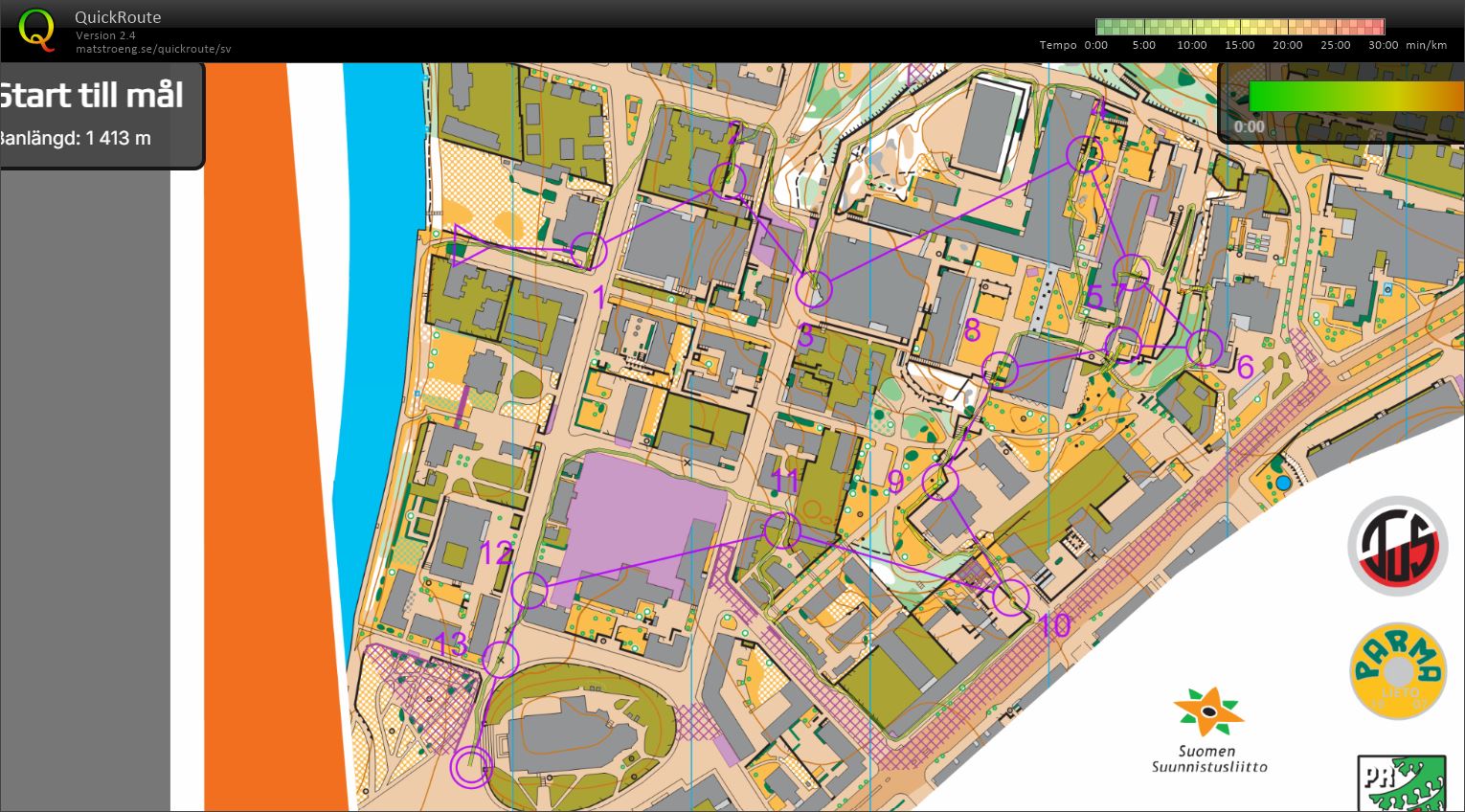
Task: Click the 0:00 time readout
Action: point(1250,126)
